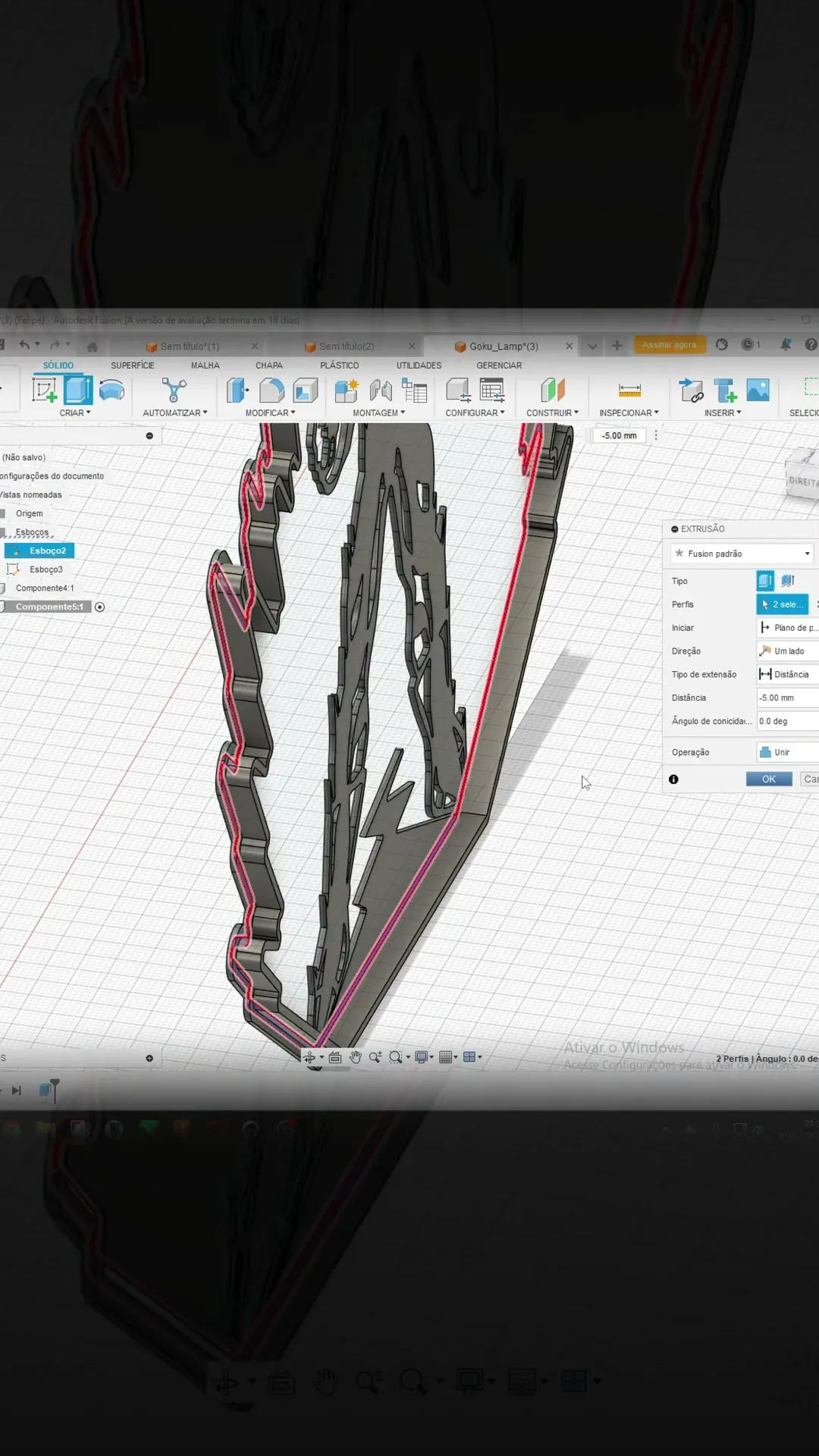819x1456 pixels.
Task: Select the Insert fastener icon
Action: [725, 391]
